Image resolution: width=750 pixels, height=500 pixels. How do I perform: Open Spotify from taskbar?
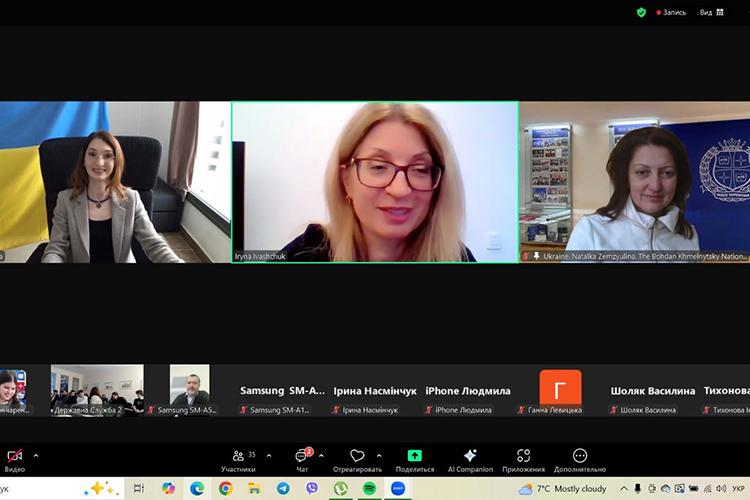369,489
